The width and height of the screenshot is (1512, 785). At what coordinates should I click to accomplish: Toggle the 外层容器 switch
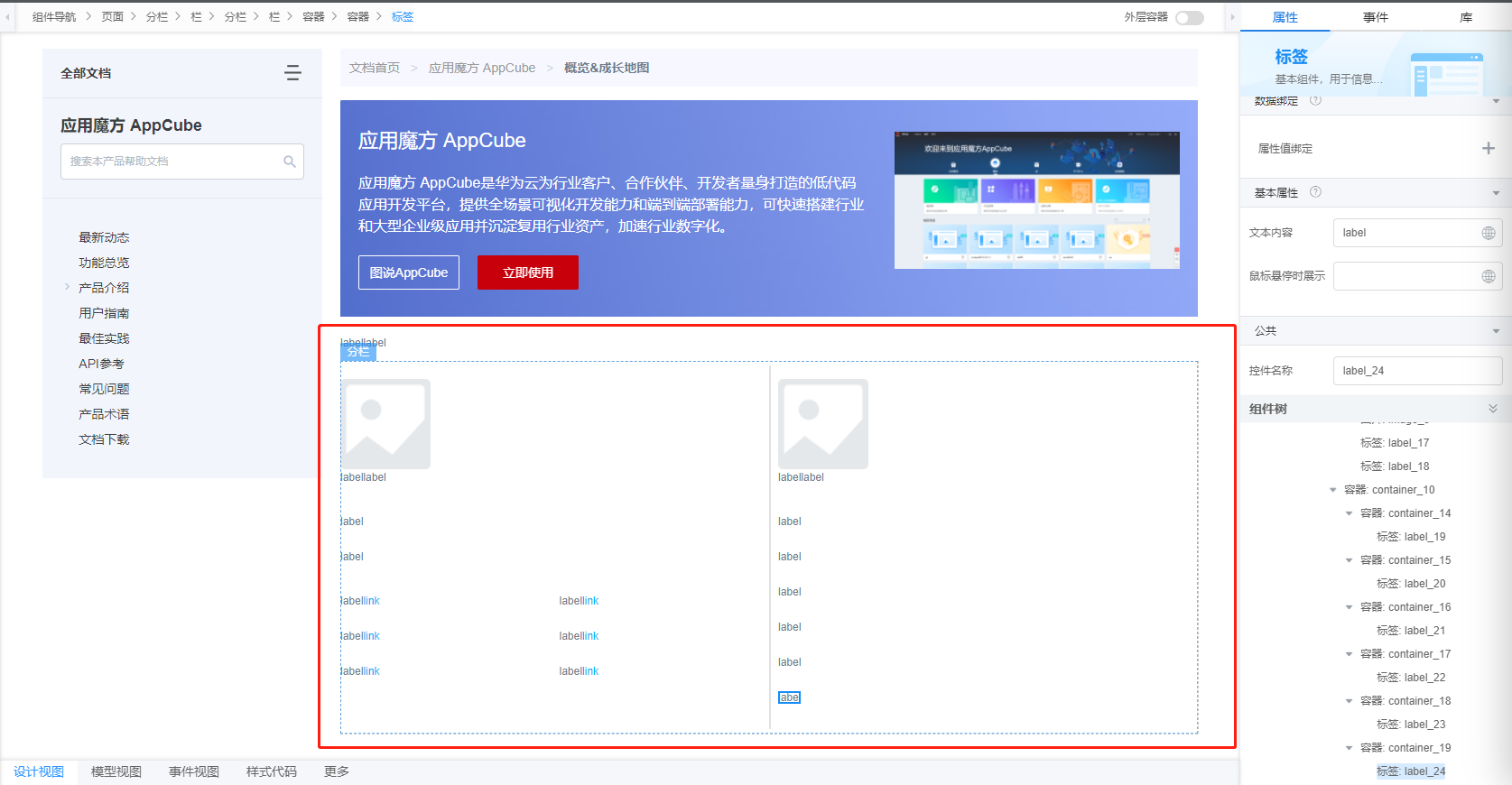click(1190, 18)
